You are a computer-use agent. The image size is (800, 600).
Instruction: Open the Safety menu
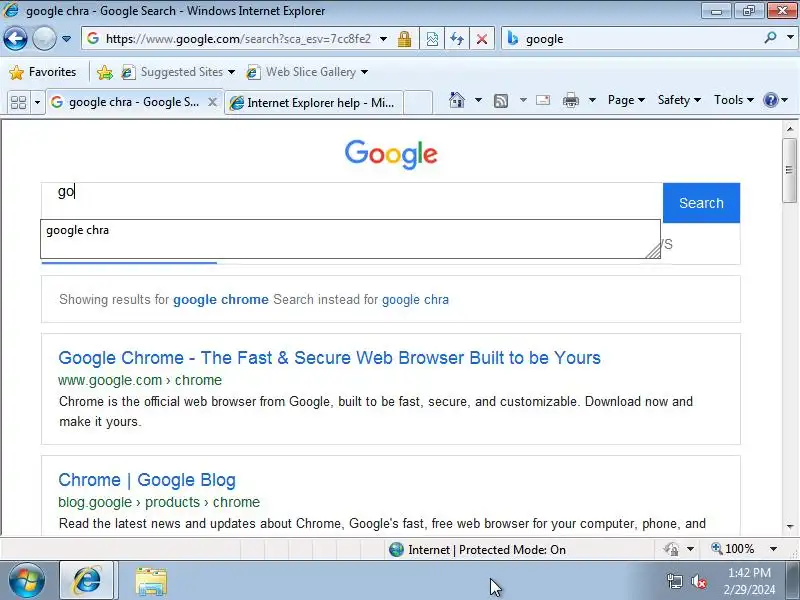[679, 100]
